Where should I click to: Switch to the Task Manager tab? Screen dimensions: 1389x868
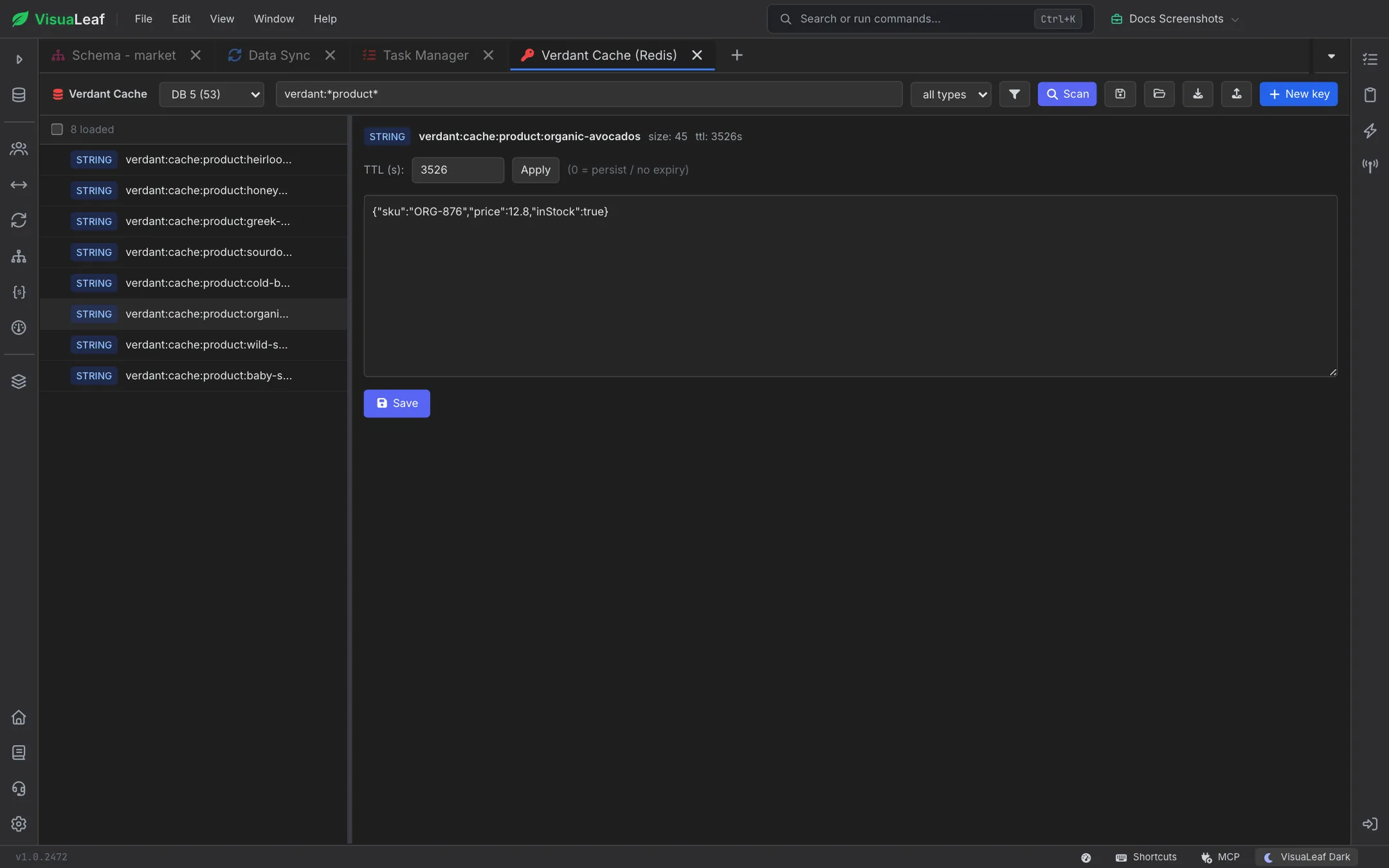[x=425, y=55]
